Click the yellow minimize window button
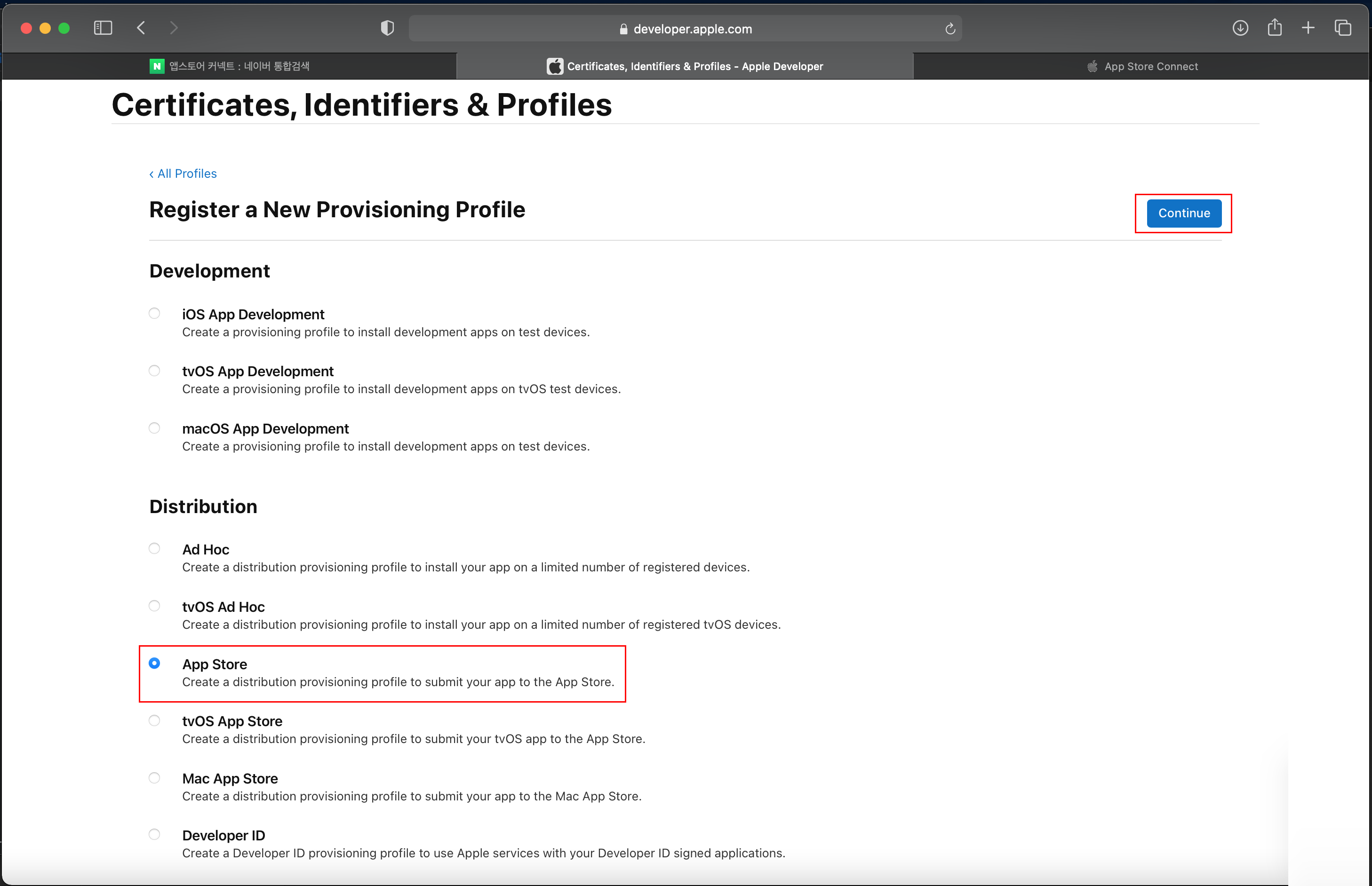Screen dimensions: 1372x886 coord(46,28)
